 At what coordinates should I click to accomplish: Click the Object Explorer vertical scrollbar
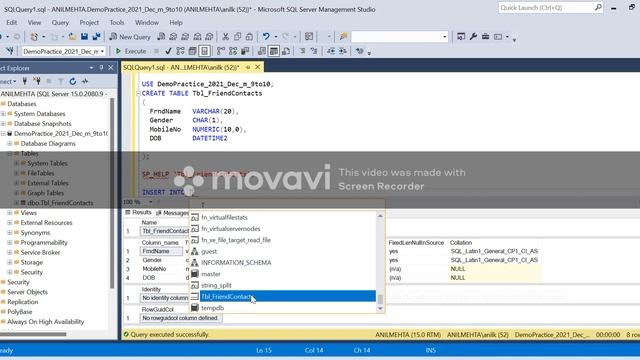pos(112,193)
